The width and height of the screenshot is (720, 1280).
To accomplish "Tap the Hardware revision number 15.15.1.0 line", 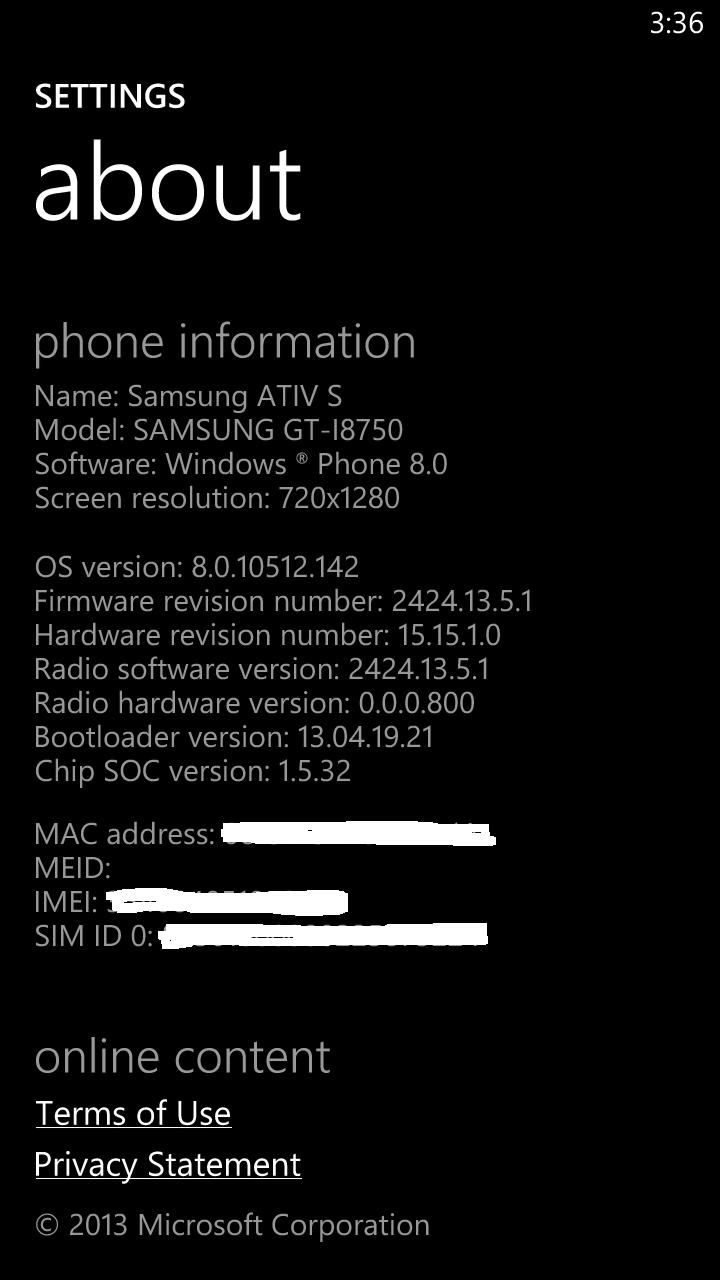I will pos(267,636).
